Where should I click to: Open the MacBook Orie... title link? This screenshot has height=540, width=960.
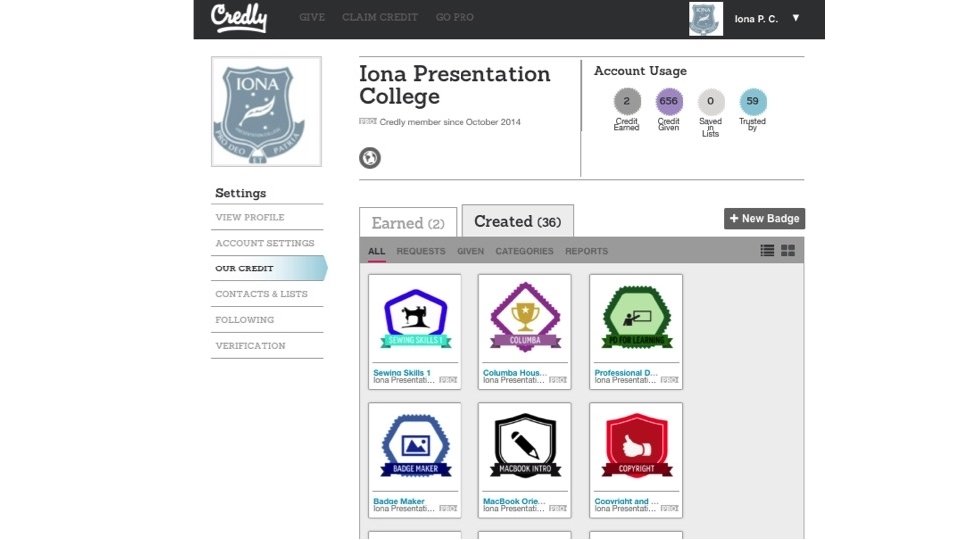coord(514,501)
